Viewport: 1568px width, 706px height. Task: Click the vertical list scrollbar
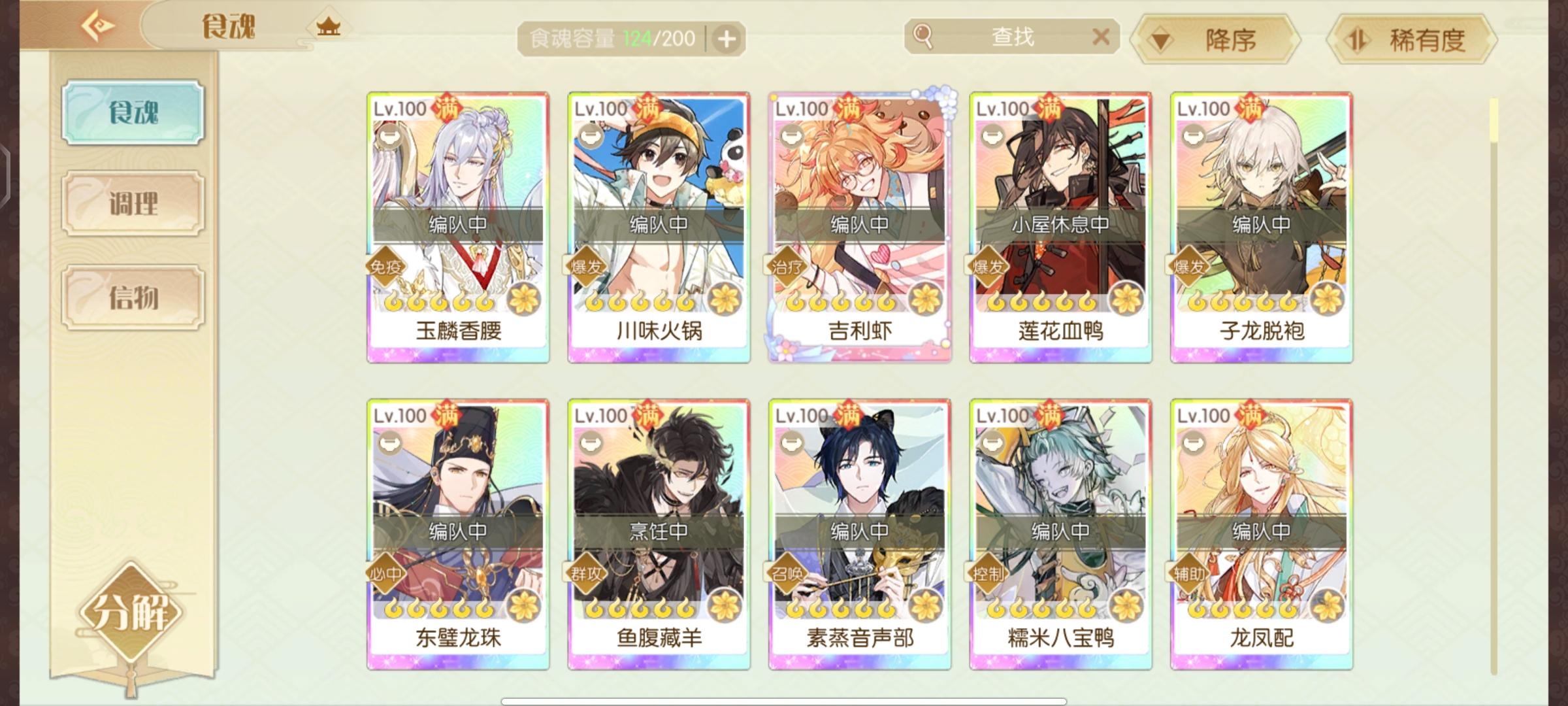(1494, 386)
